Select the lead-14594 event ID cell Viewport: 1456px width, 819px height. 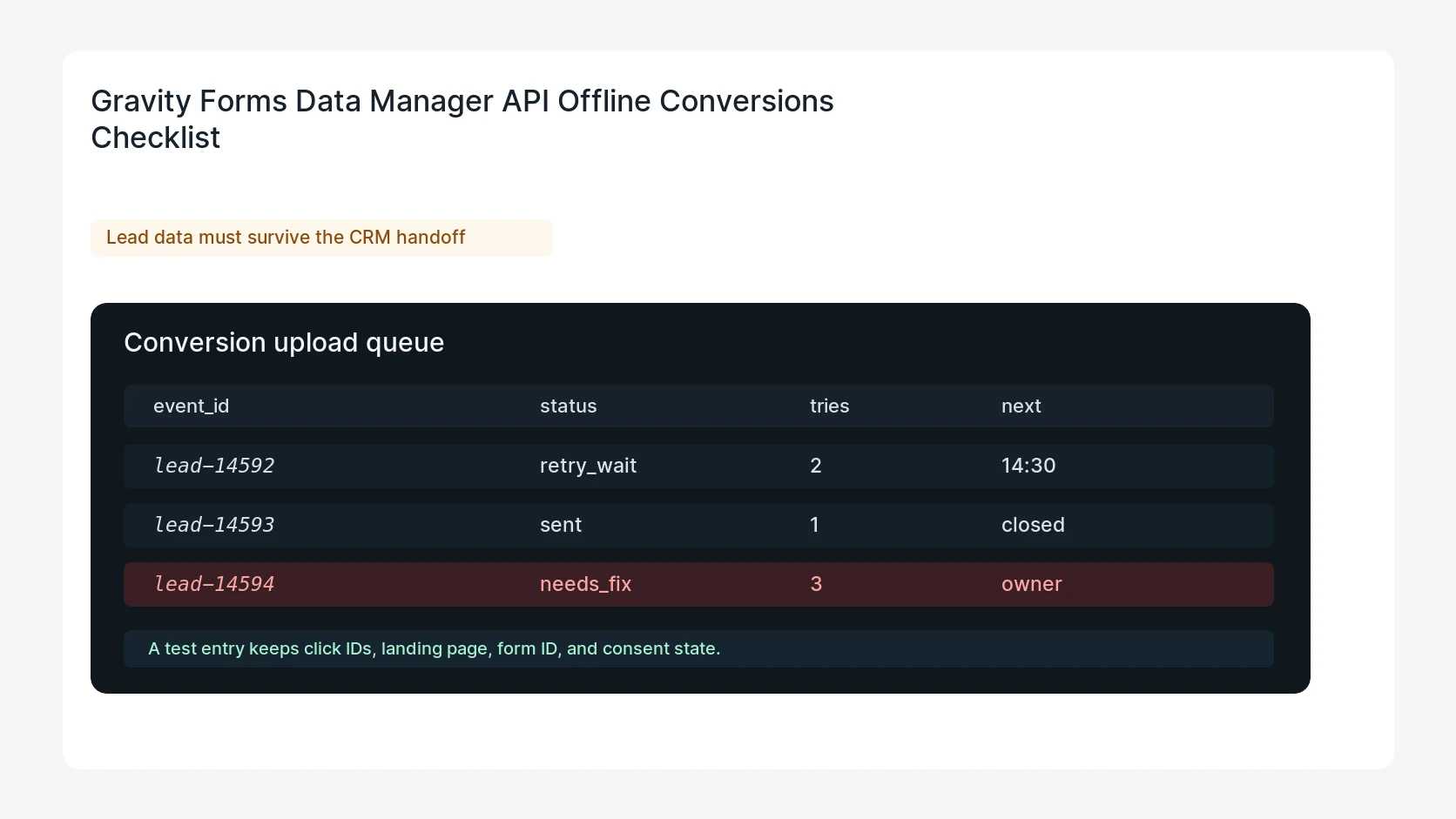(214, 584)
